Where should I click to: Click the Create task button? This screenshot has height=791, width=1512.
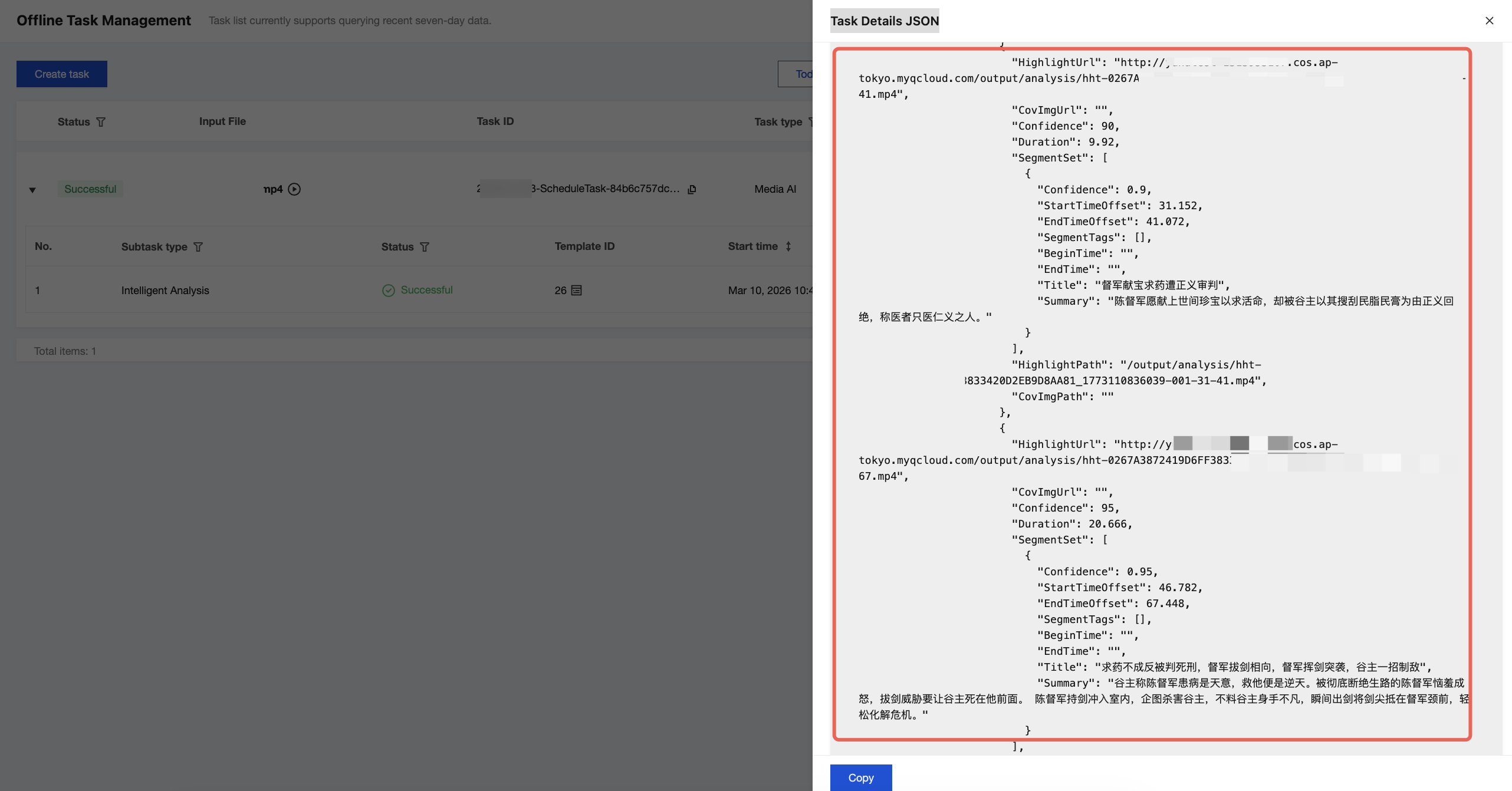tap(62, 74)
